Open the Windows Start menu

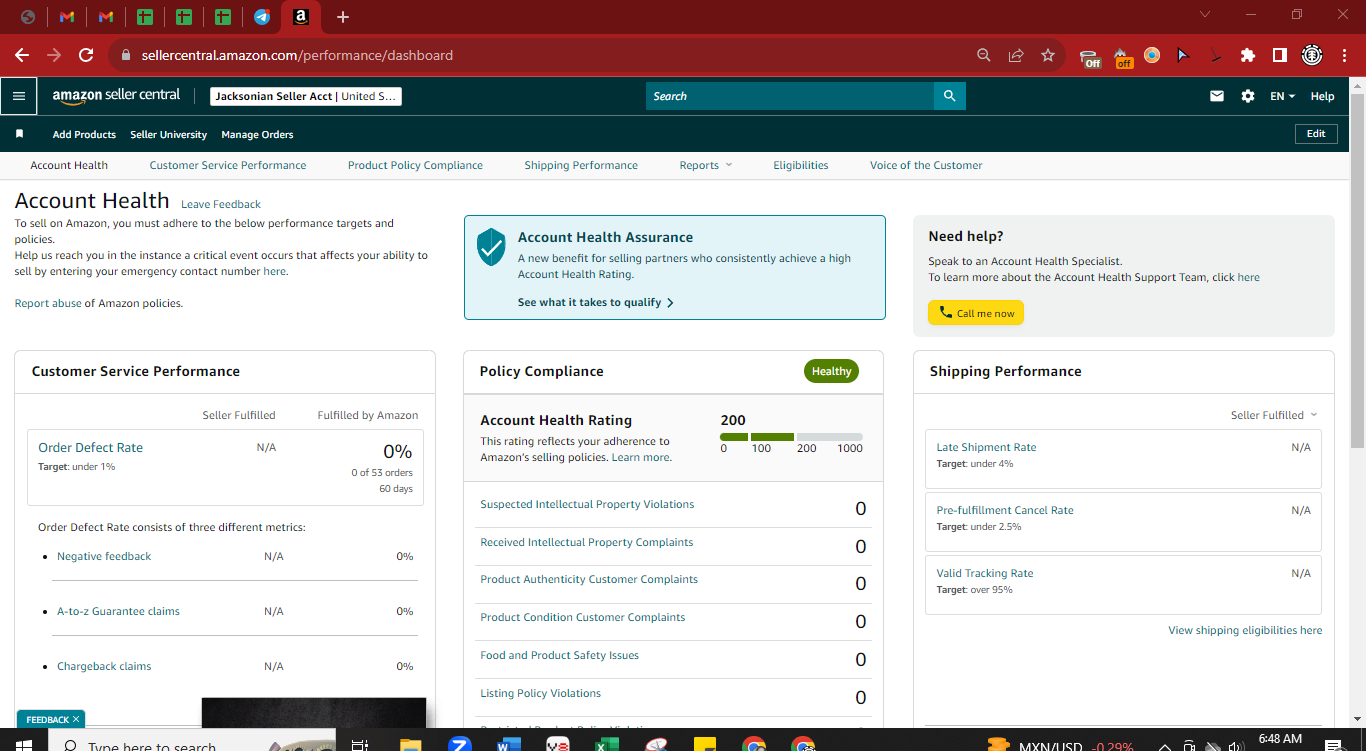tap(23, 745)
